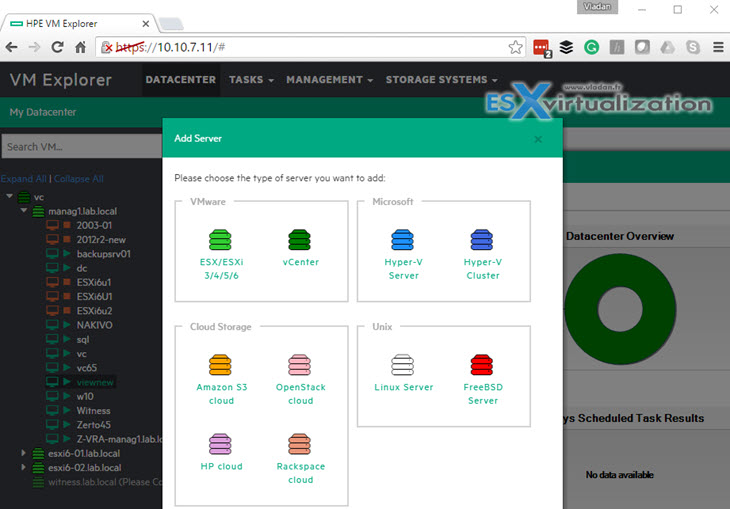Open the Storage Systems dropdown menu
730x509 pixels.
441,80
